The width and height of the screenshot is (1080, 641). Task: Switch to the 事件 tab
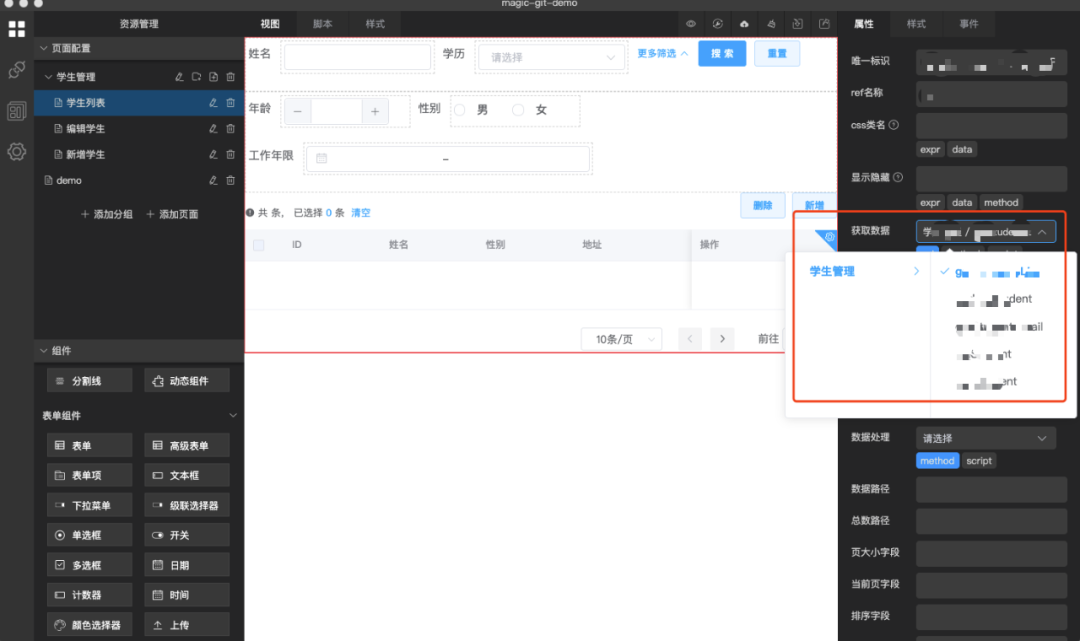(968, 23)
